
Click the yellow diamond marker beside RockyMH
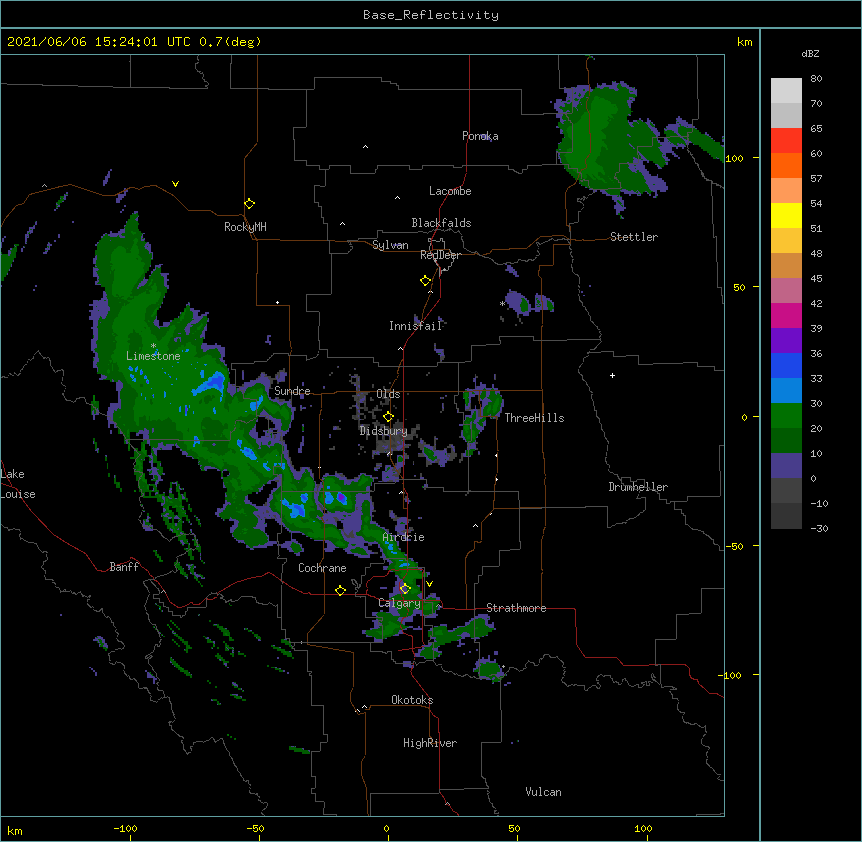[x=249, y=203]
